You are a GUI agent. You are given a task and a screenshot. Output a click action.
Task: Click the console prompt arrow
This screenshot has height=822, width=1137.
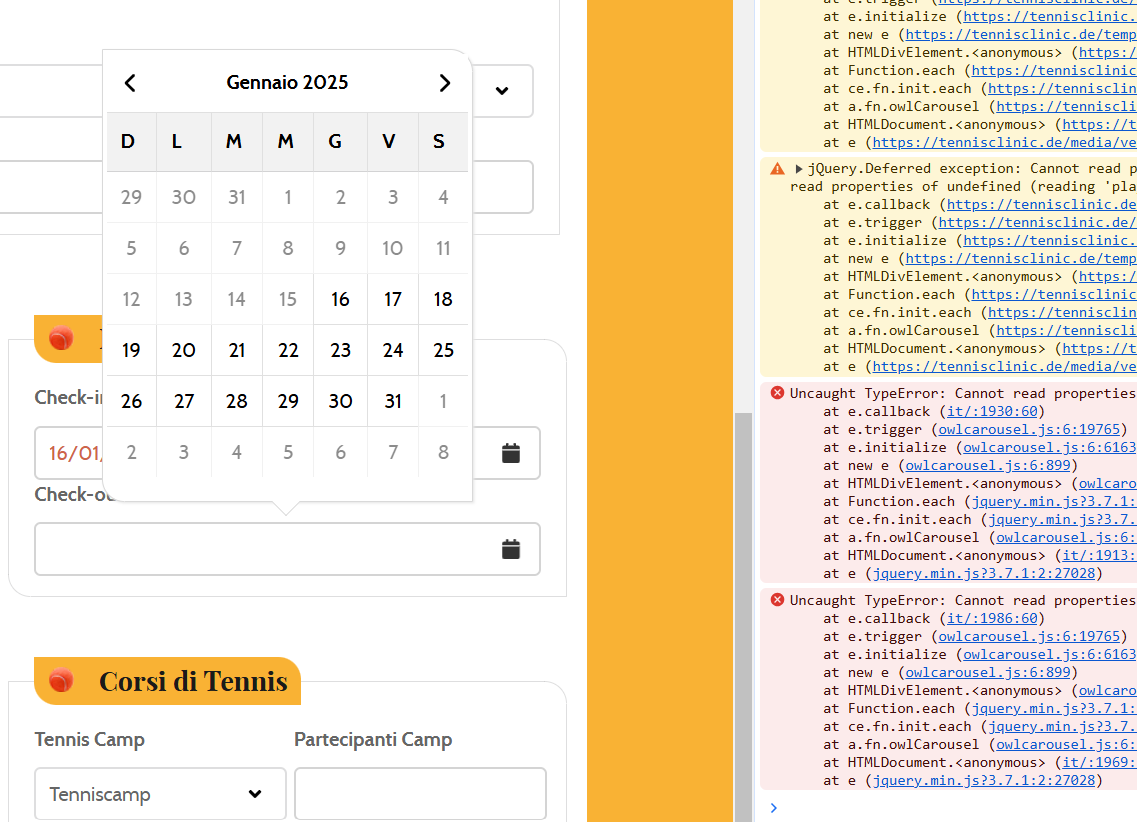(x=774, y=808)
